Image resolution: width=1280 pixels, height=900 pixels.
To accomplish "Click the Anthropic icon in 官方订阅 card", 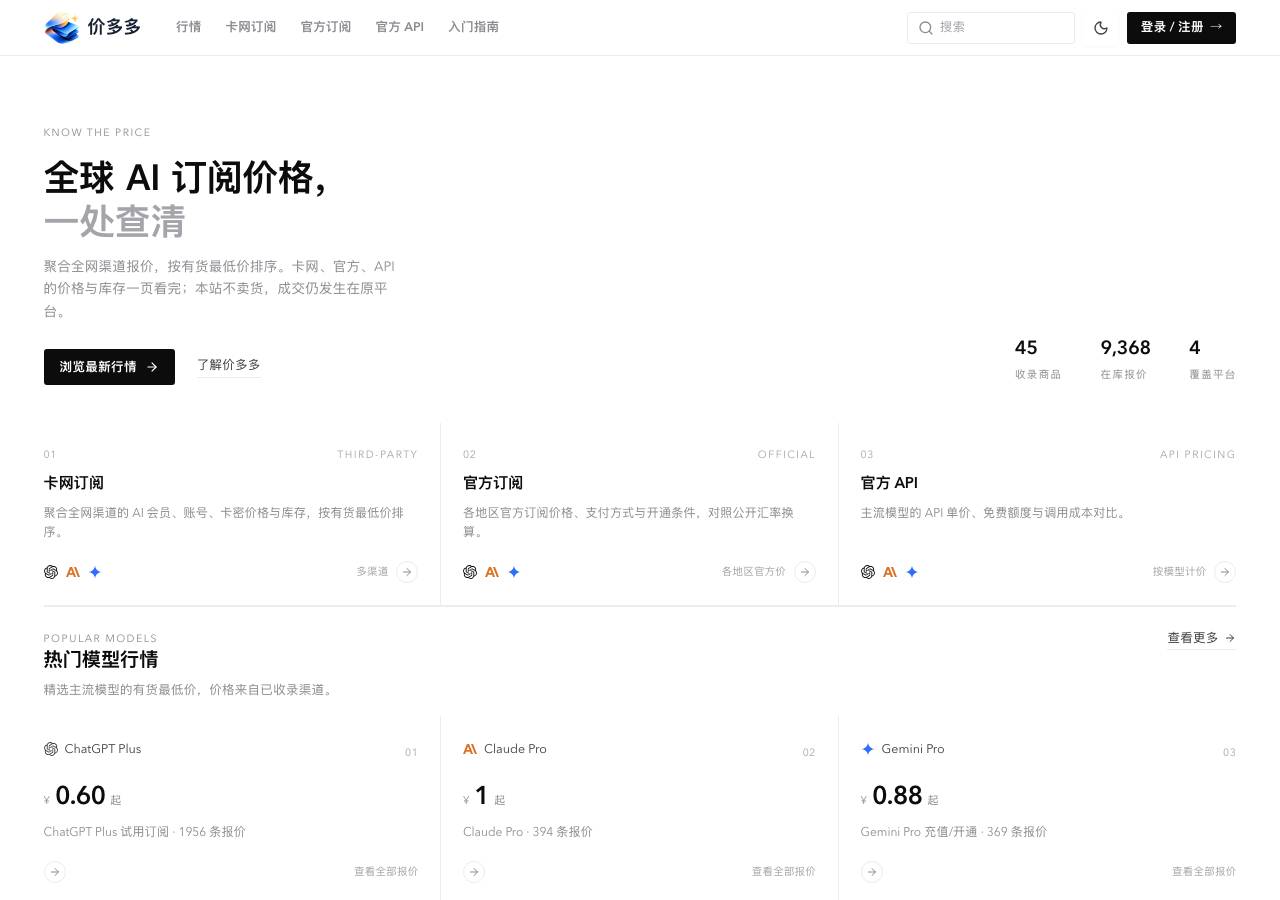I will pyautogui.click(x=492, y=572).
